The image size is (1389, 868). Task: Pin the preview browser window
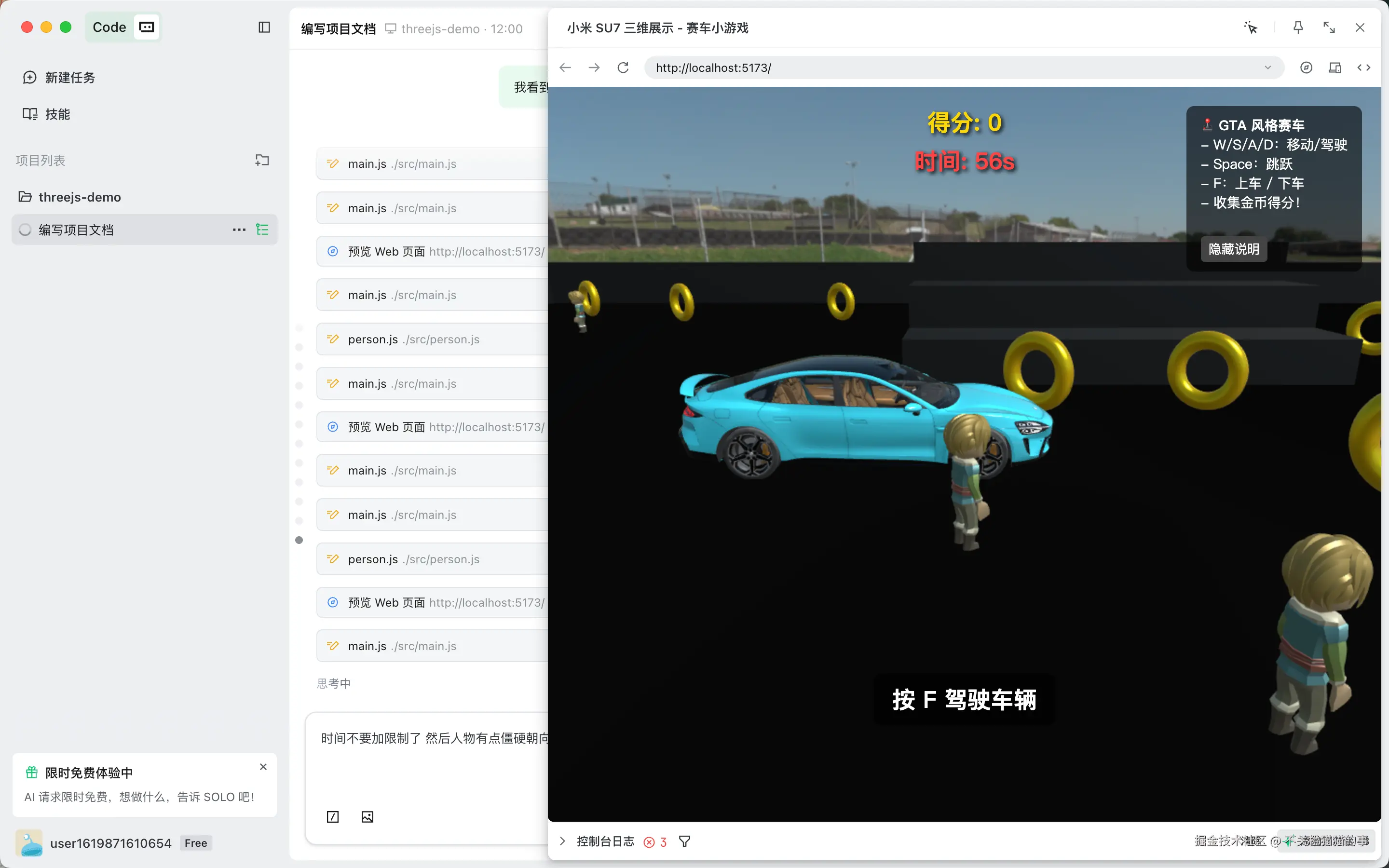coord(1298,27)
